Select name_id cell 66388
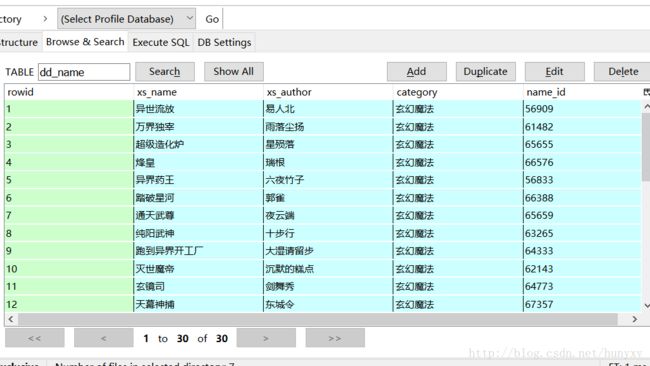This screenshot has height=366, width=650. [x=582, y=198]
